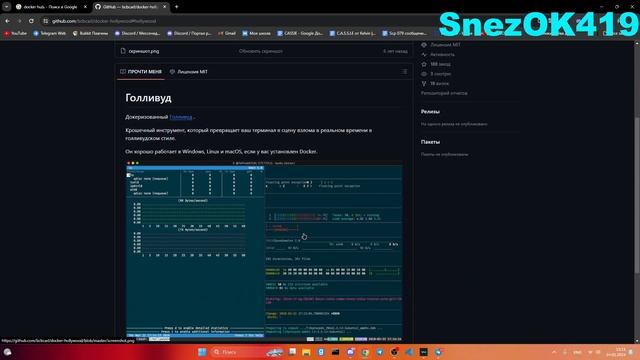Open the Обновить скриншот commit message
Viewport: 640px width, 360px height.
pyautogui.click(x=260, y=51)
